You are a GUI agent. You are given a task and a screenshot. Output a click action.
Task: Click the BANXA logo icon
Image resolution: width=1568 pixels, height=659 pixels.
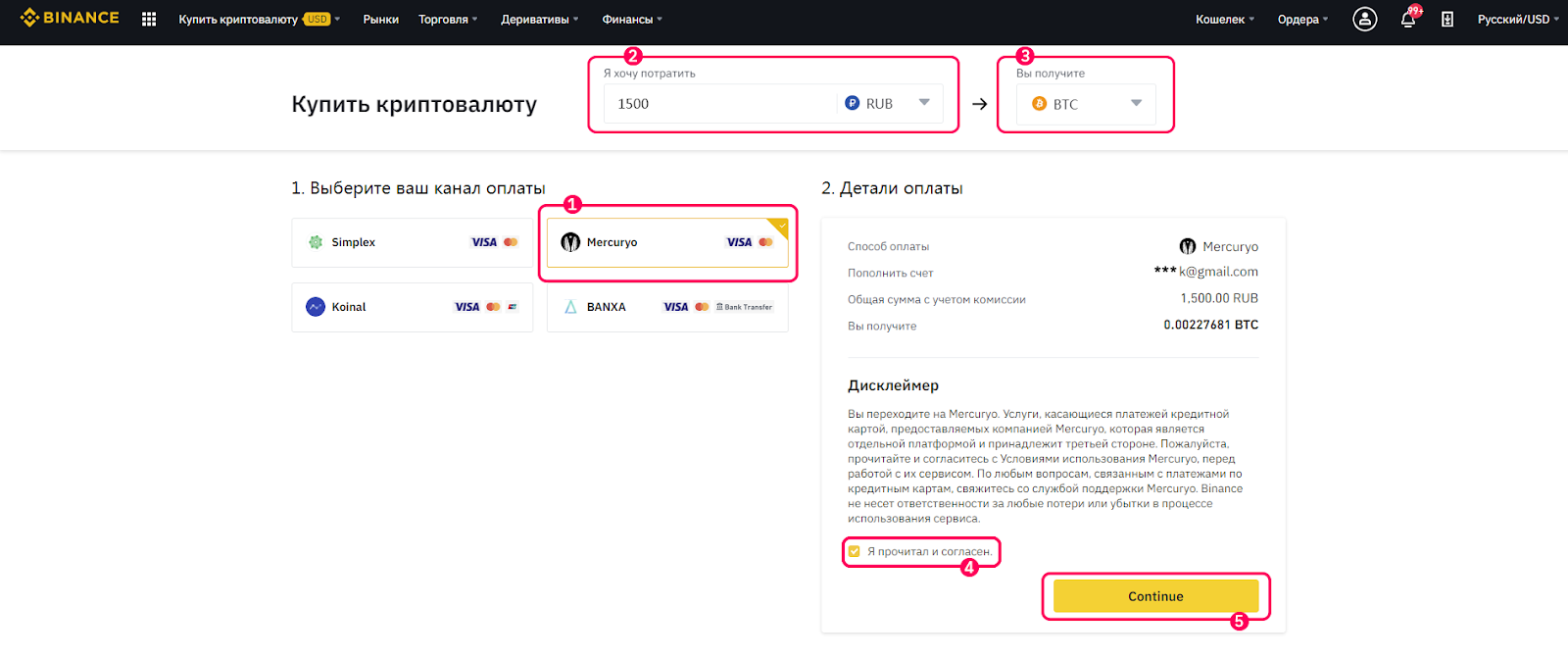(x=570, y=307)
